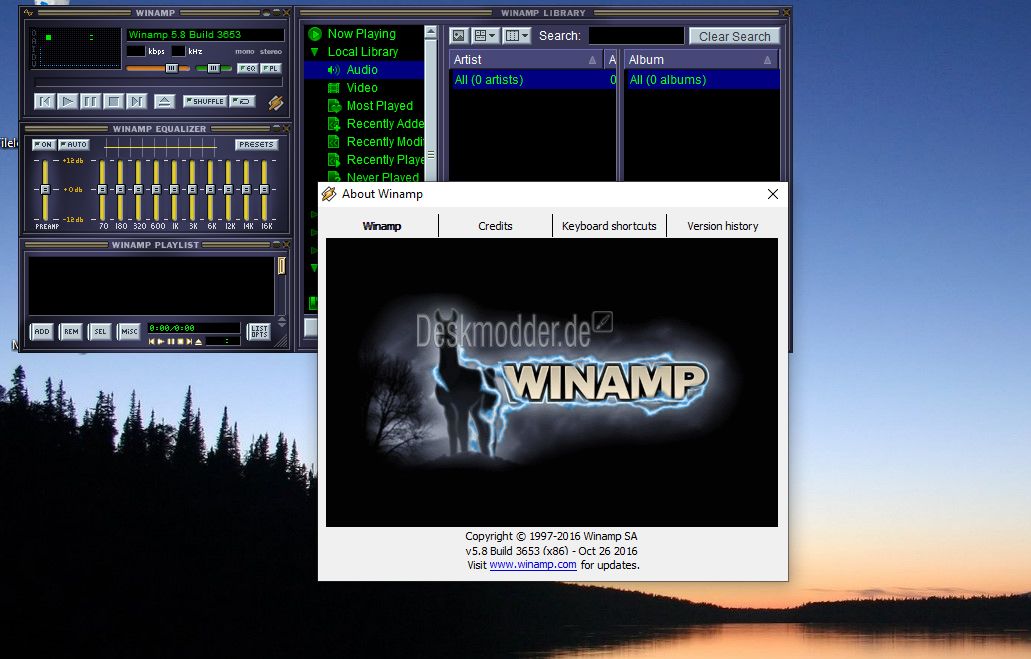Image resolution: width=1031 pixels, height=659 pixels.
Task: Sort by the Artist column header
Action: coord(526,60)
